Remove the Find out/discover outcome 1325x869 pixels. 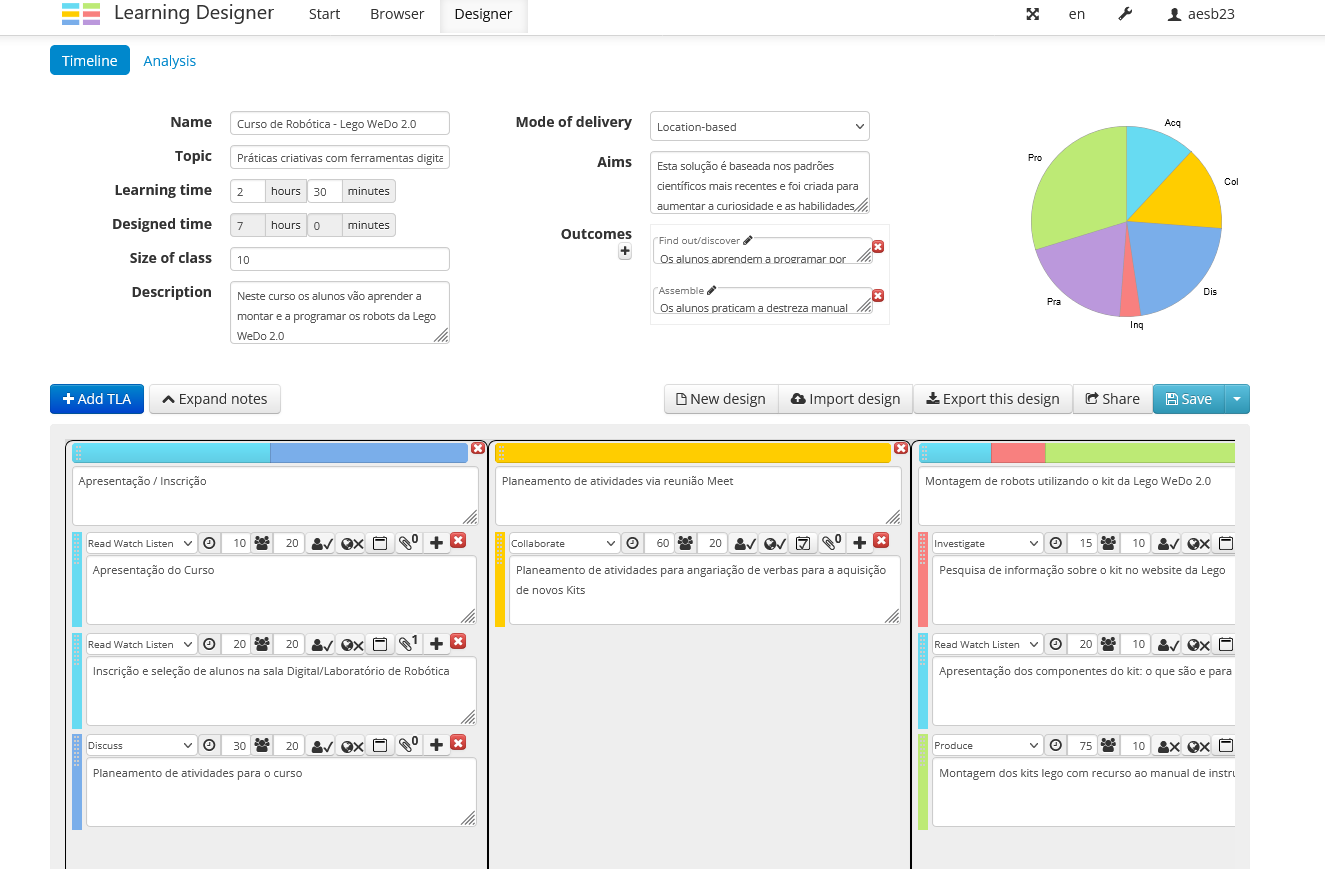pos(878,246)
